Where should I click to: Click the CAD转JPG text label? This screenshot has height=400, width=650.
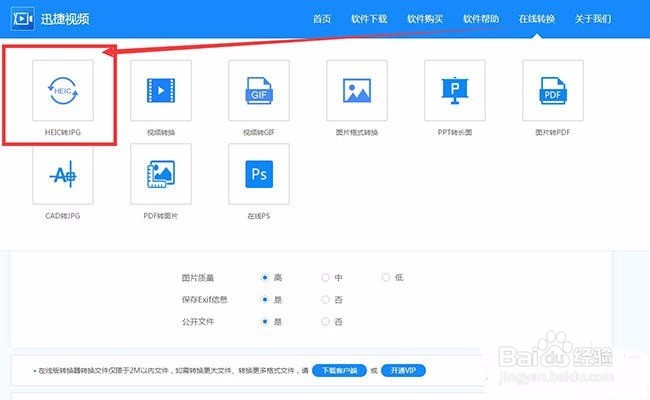click(x=63, y=216)
